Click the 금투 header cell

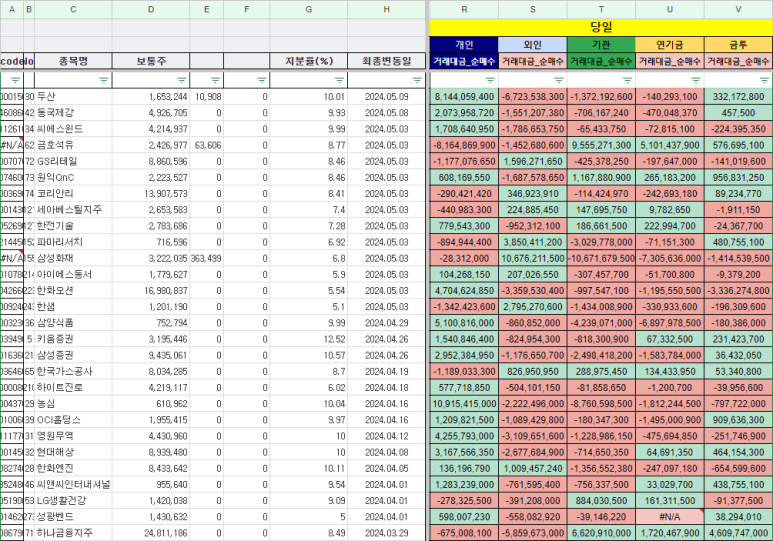738,44
